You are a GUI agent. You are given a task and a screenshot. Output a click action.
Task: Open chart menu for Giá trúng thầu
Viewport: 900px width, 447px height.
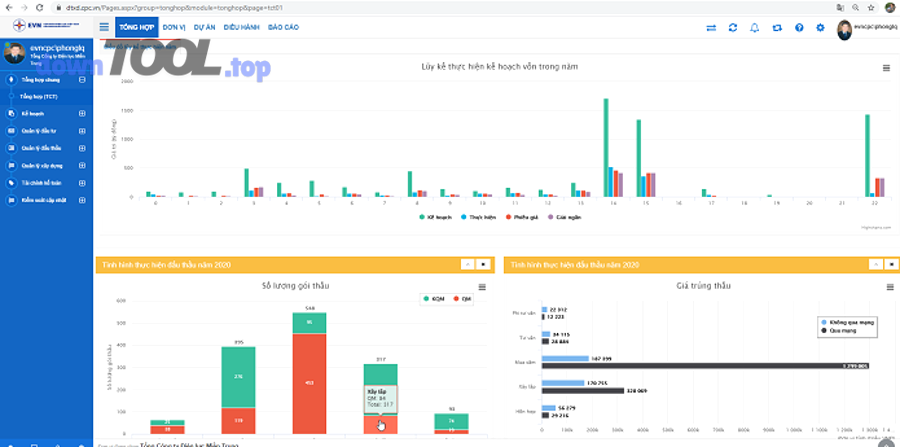pos(886,287)
